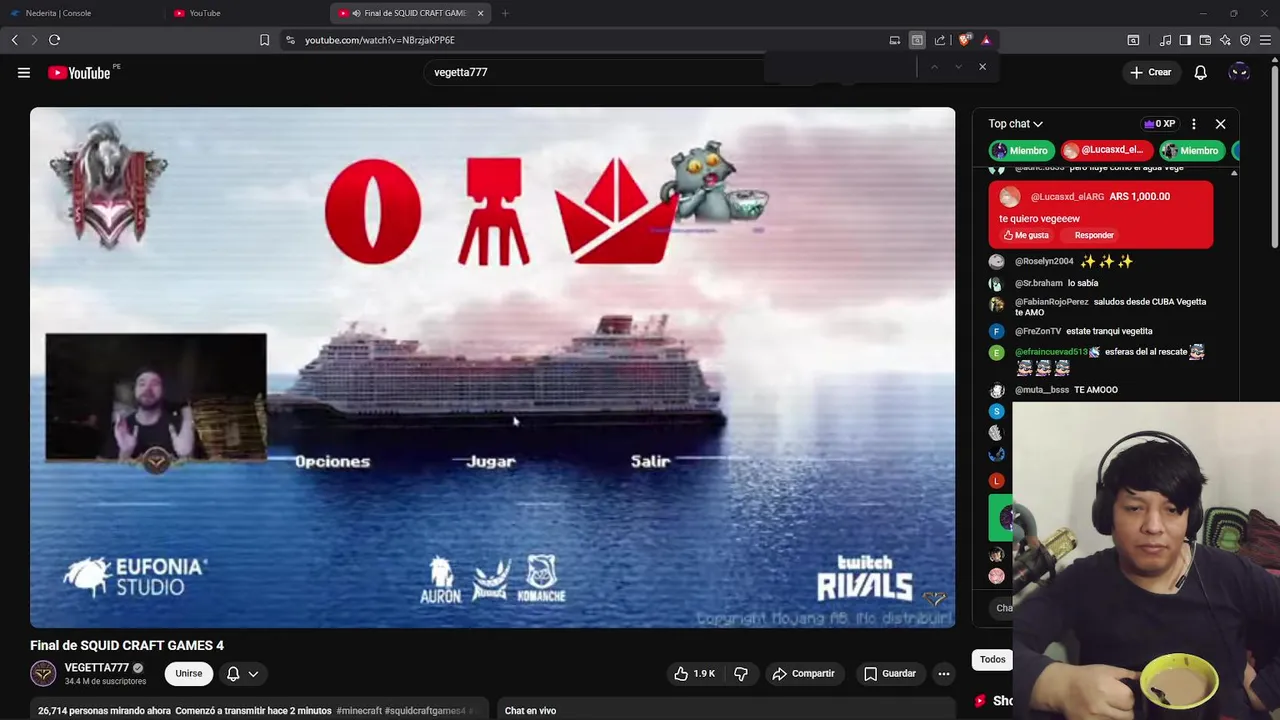Switch to the Nederita Console tab
The height and width of the screenshot is (720, 1280).
(58, 13)
